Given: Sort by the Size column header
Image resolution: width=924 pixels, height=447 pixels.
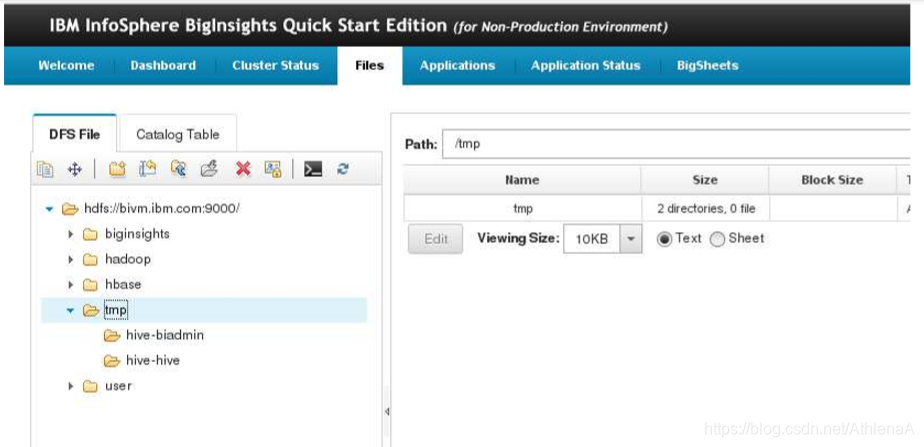Looking at the screenshot, I should coord(705,180).
